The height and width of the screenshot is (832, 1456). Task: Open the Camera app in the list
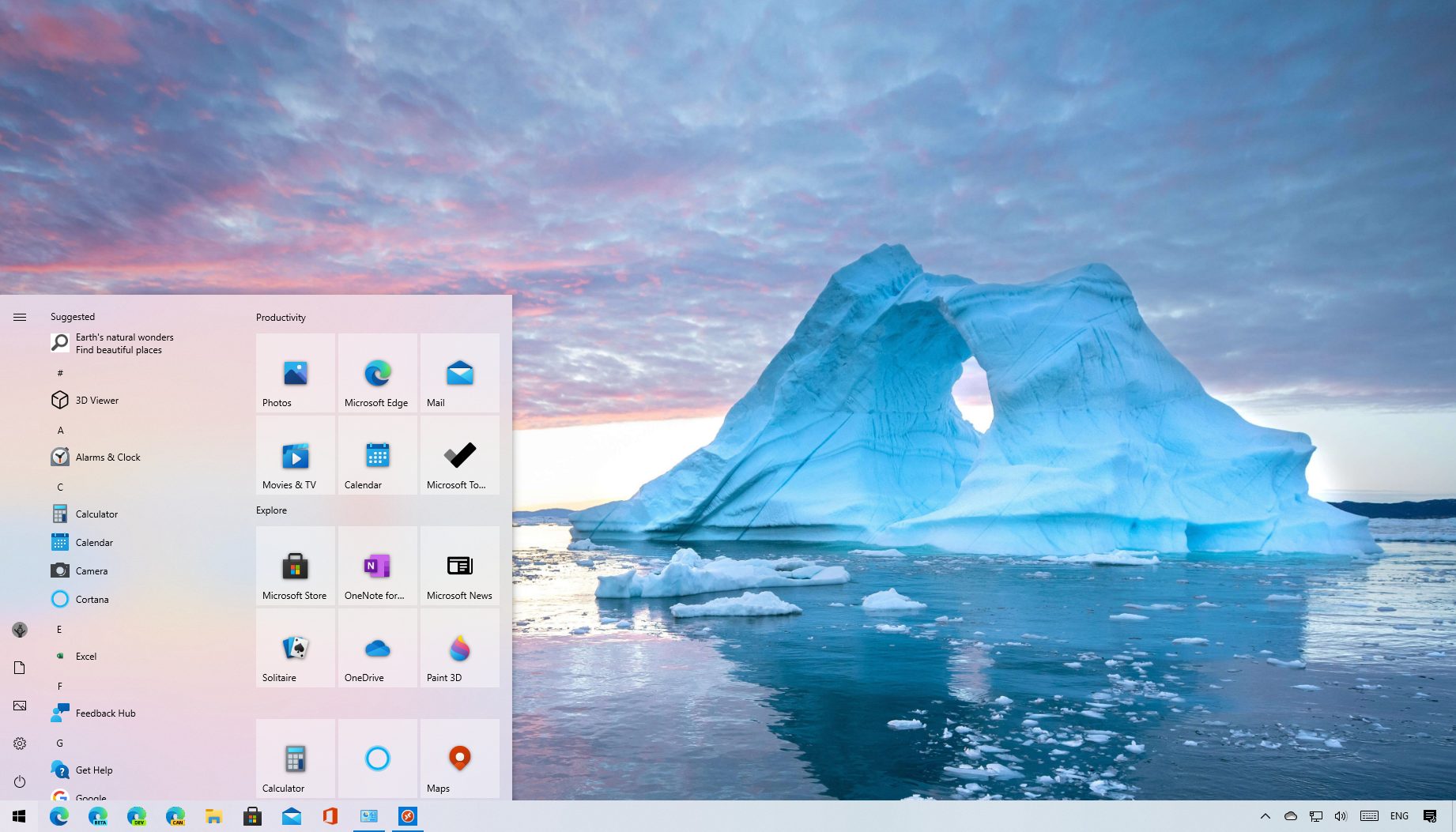(92, 570)
